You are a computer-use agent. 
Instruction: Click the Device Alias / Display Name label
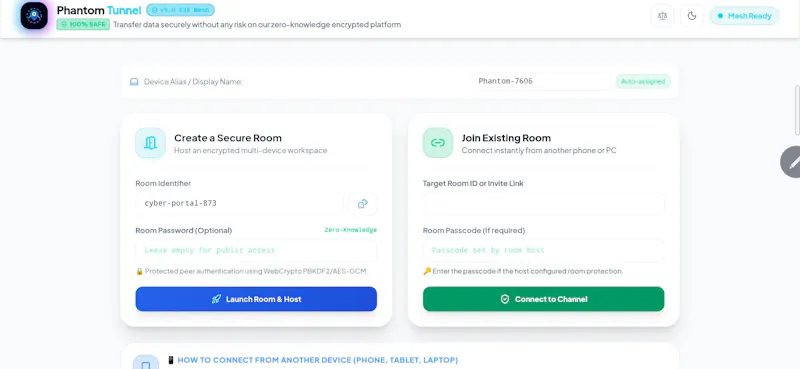point(193,82)
